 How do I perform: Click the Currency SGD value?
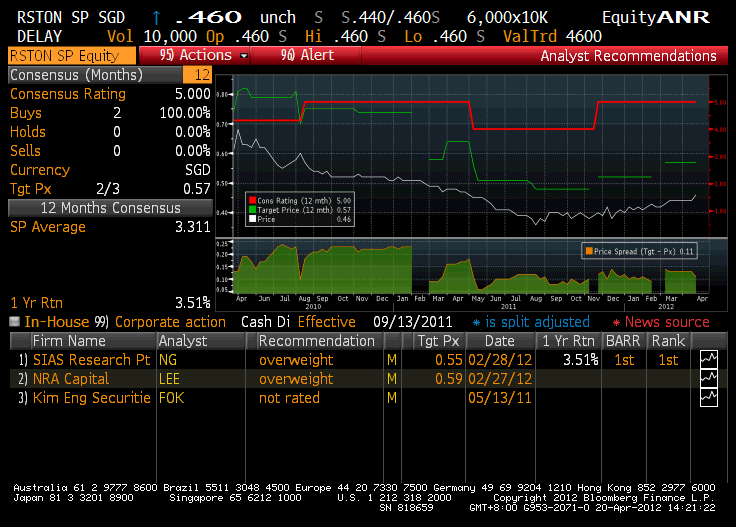pyautogui.click(x=198, y=170)
